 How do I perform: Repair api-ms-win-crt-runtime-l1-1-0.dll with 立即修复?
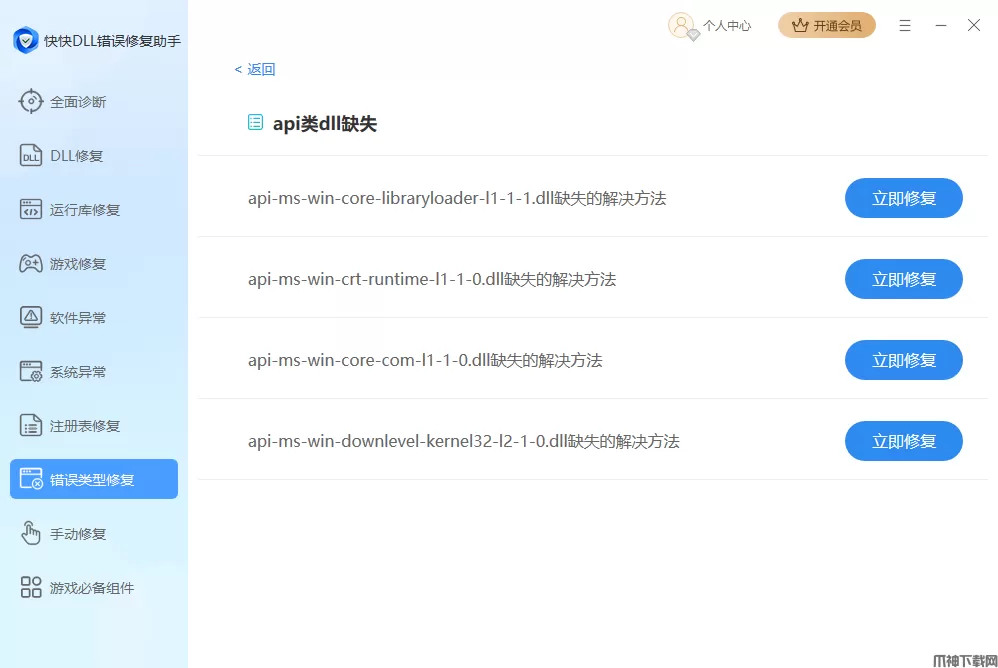(903, 279)
